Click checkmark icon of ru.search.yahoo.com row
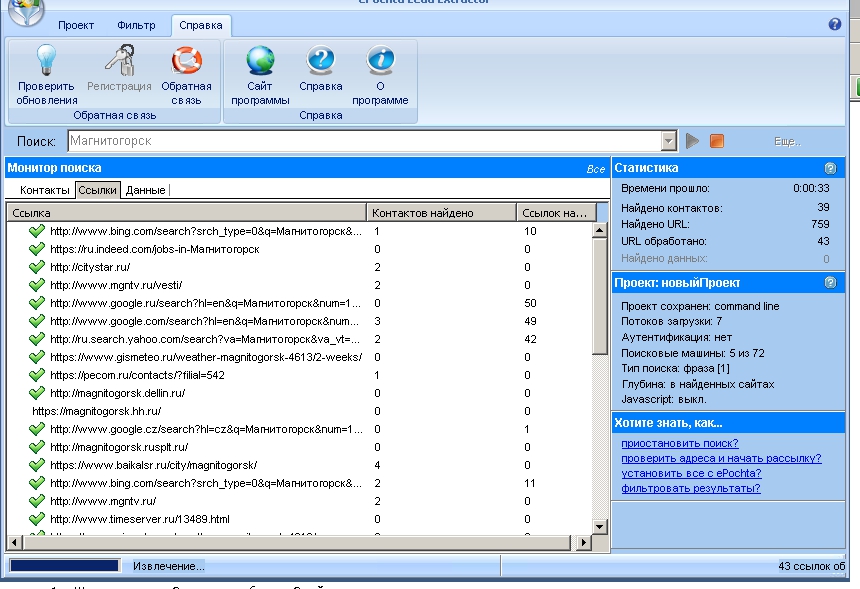860x589 pixels. (x=37, y=339)
